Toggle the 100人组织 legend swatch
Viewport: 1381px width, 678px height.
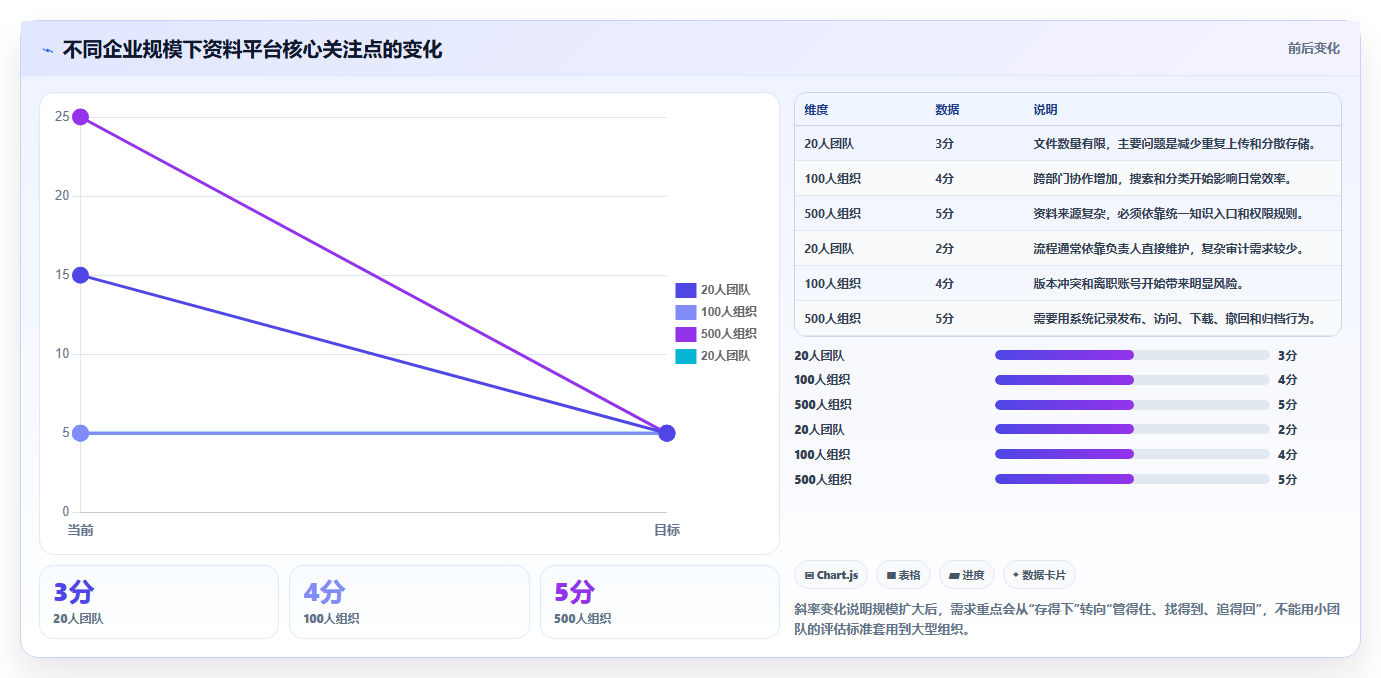tap(686, 312)
